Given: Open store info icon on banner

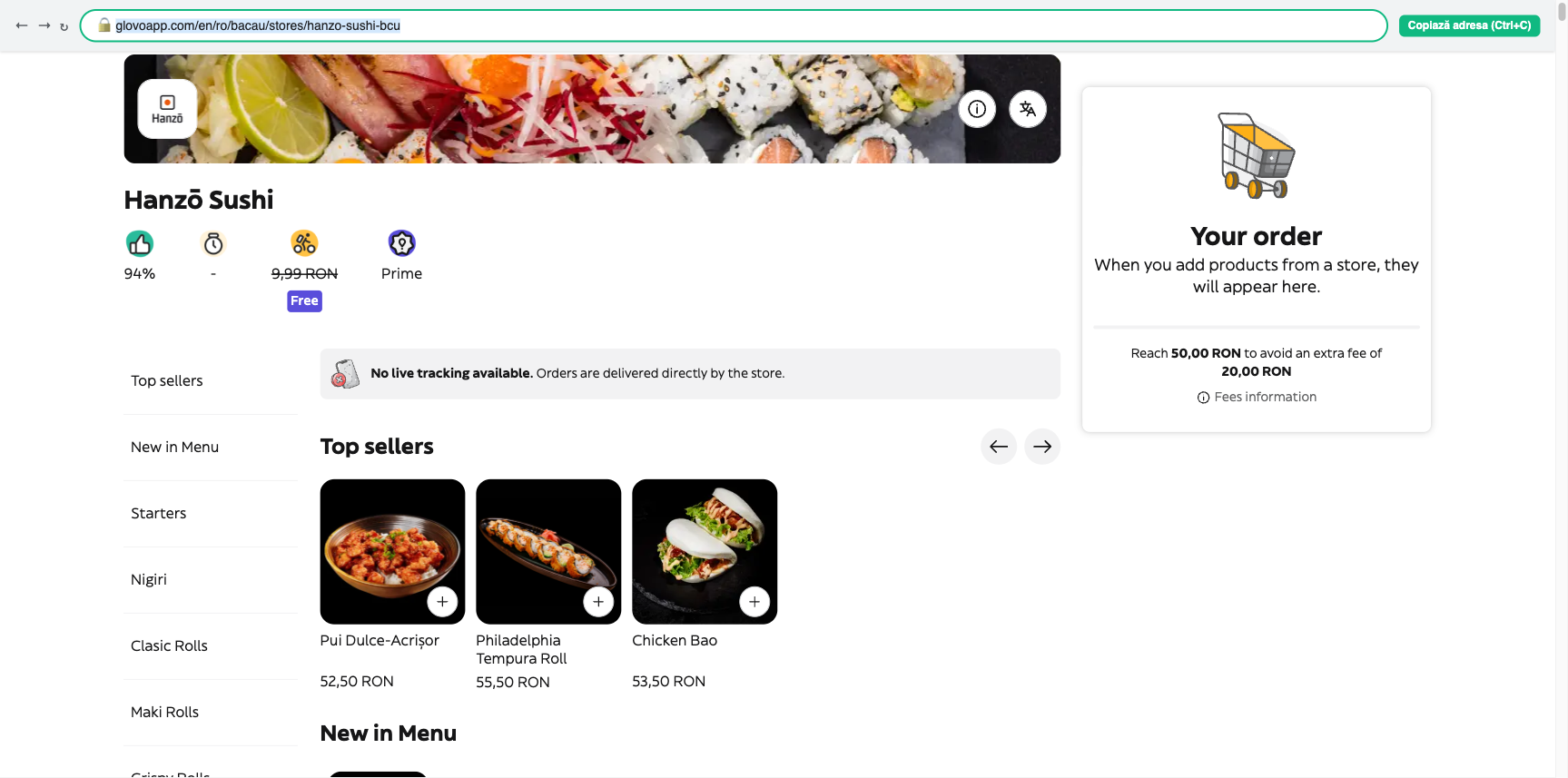Looking at the screenshot, I should point(977,109).
